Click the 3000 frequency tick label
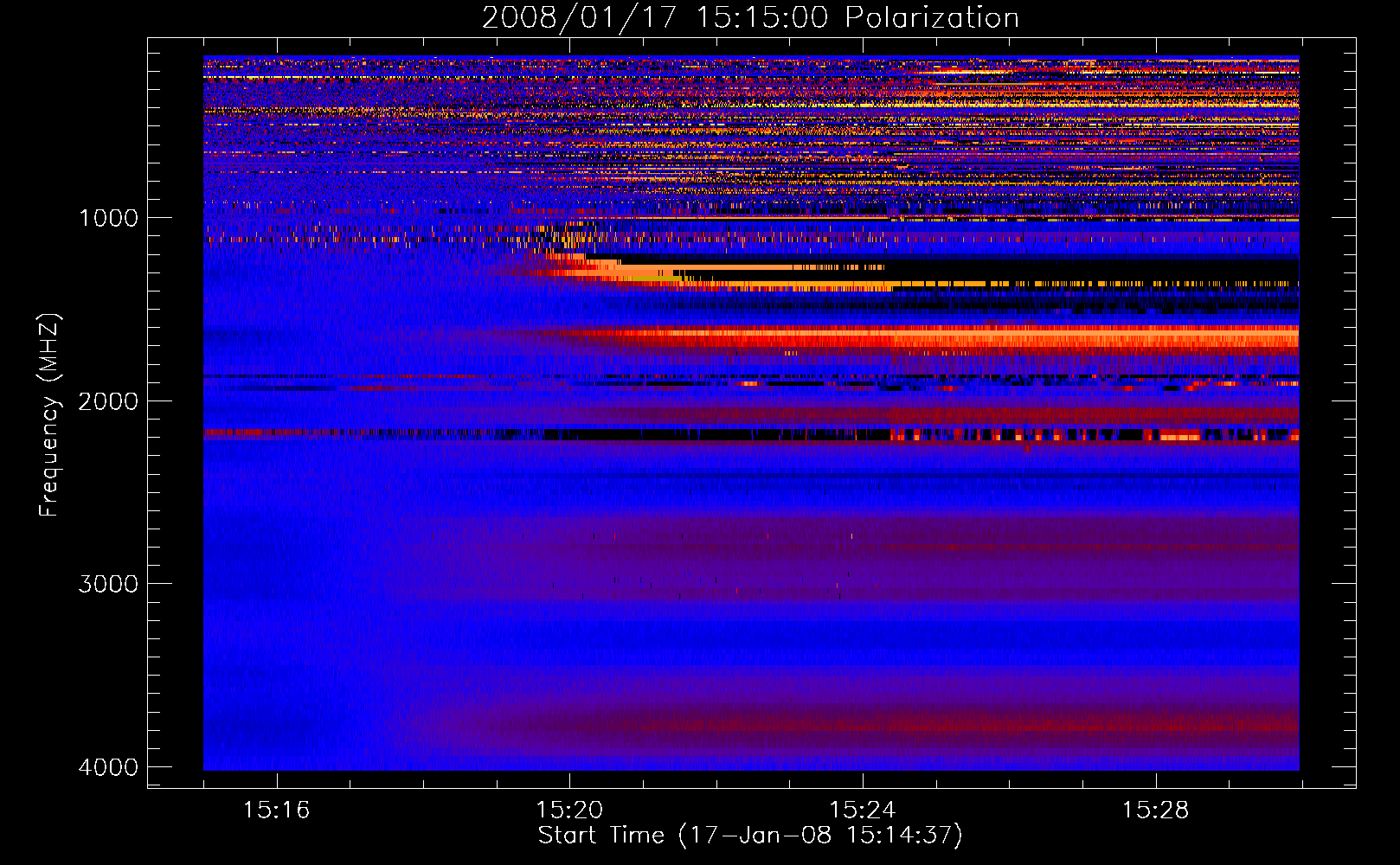1400x865 pixels. point(108,584)
